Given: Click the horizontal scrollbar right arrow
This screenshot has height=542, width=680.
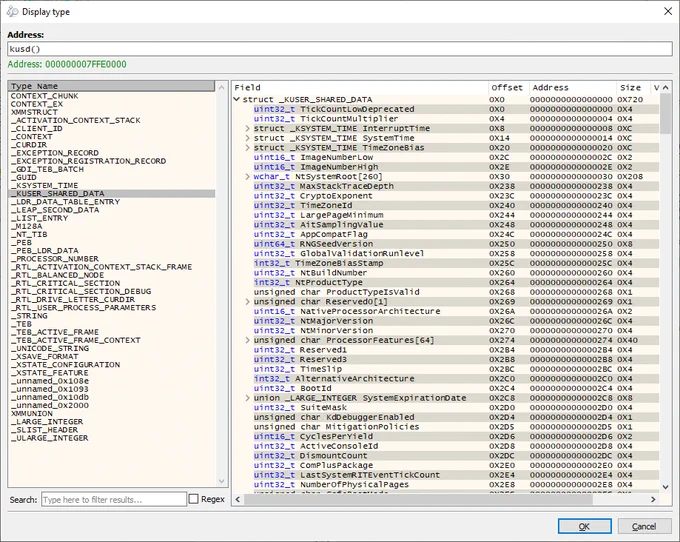Looking at the screenshot, I should [653, 499].
